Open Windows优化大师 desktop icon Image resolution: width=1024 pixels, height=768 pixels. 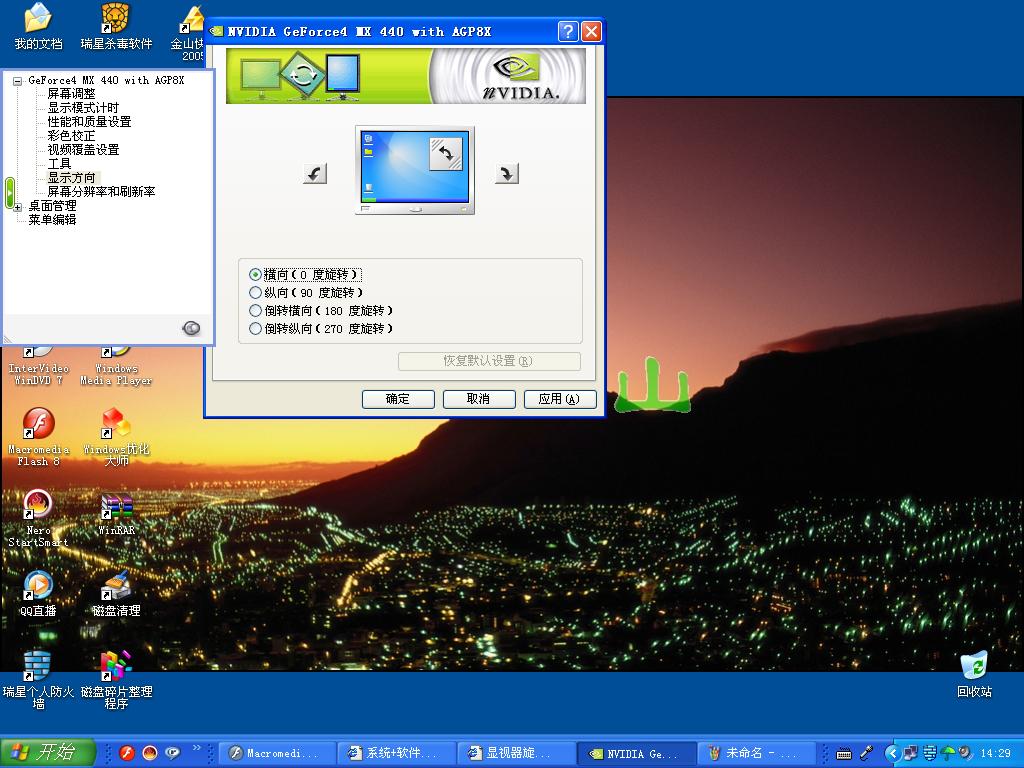point(116,436)
